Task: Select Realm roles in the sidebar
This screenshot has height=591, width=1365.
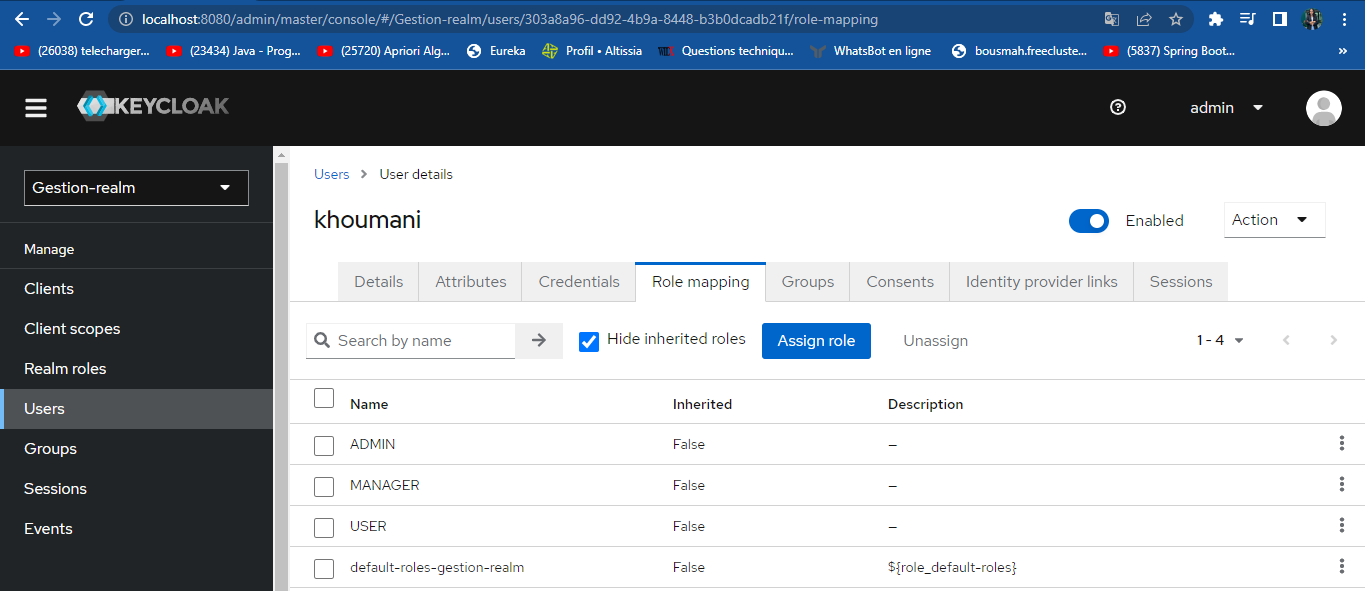Action: coord(67,368)
